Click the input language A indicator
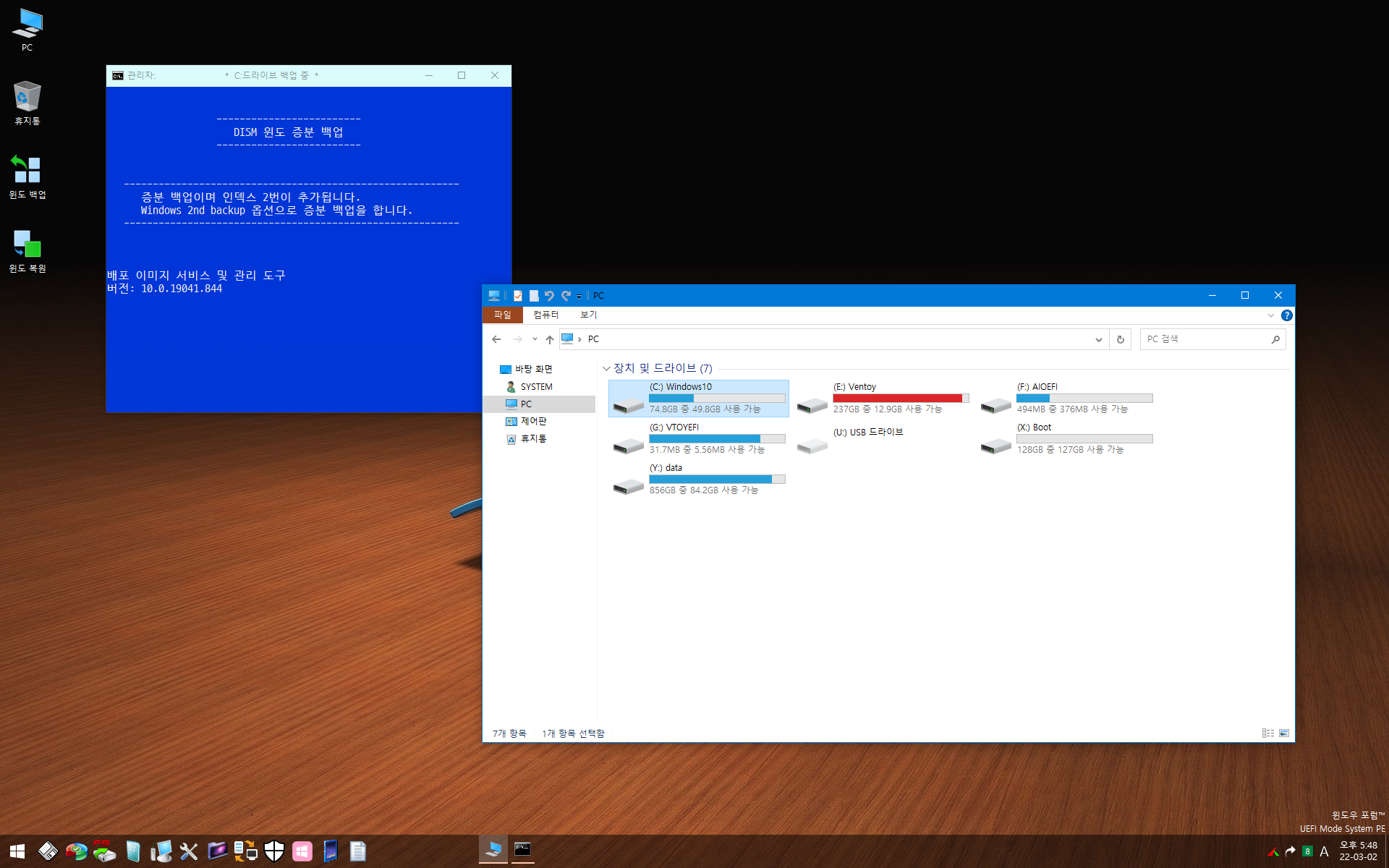The image size is (1389, 868). point(1324,851)
